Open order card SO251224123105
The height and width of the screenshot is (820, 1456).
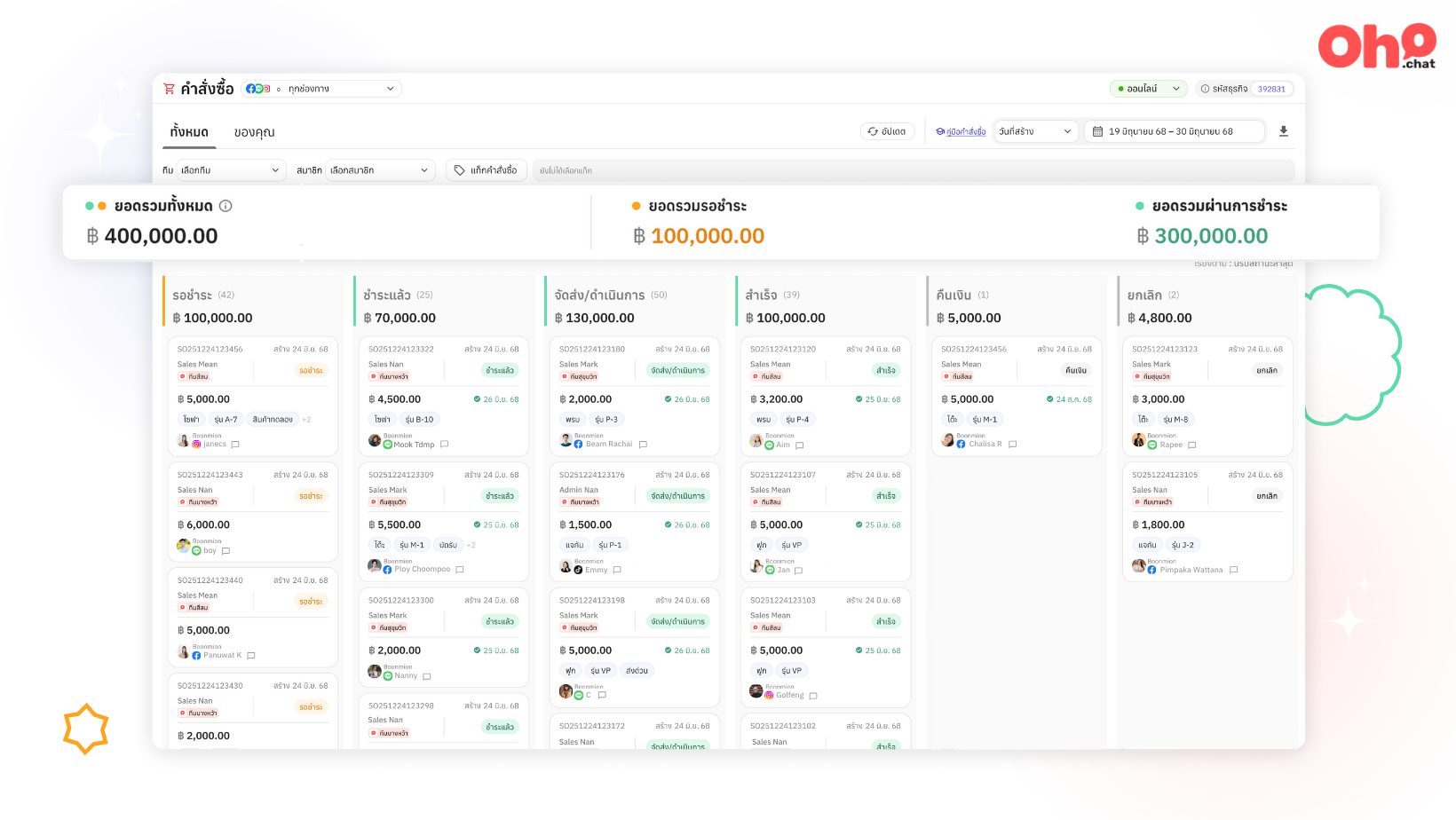tap(1207, 522)
